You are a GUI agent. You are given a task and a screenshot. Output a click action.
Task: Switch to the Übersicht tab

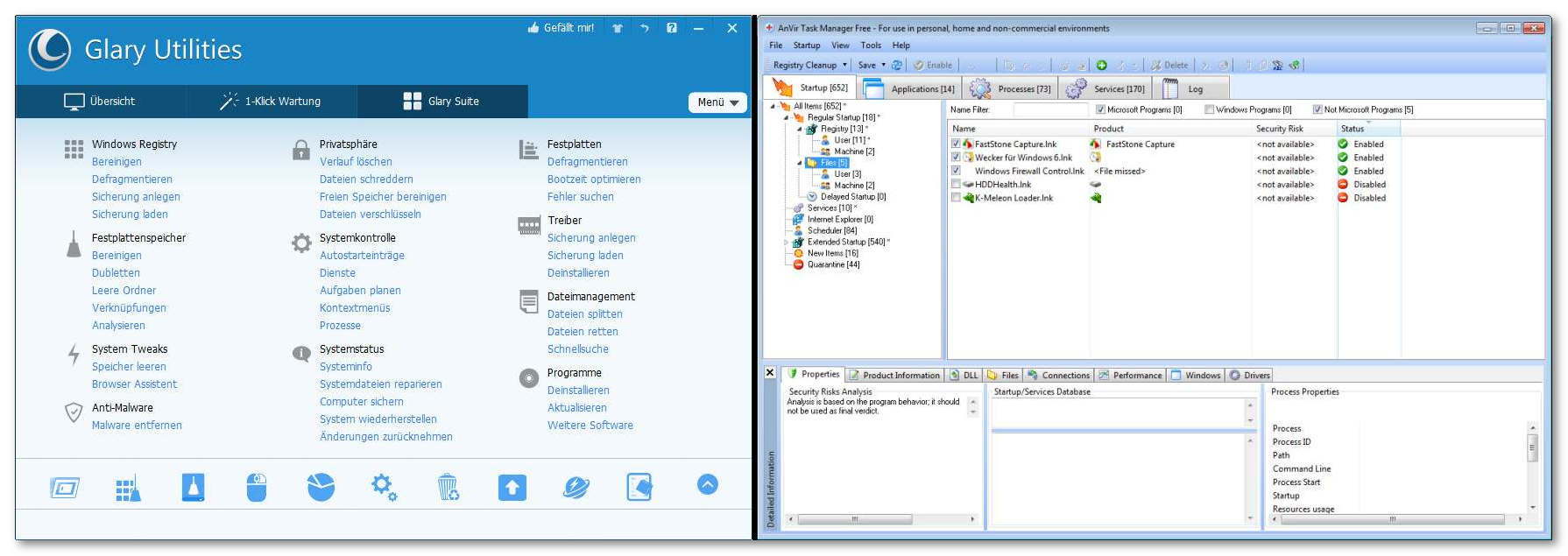click(x=100, y=102)
